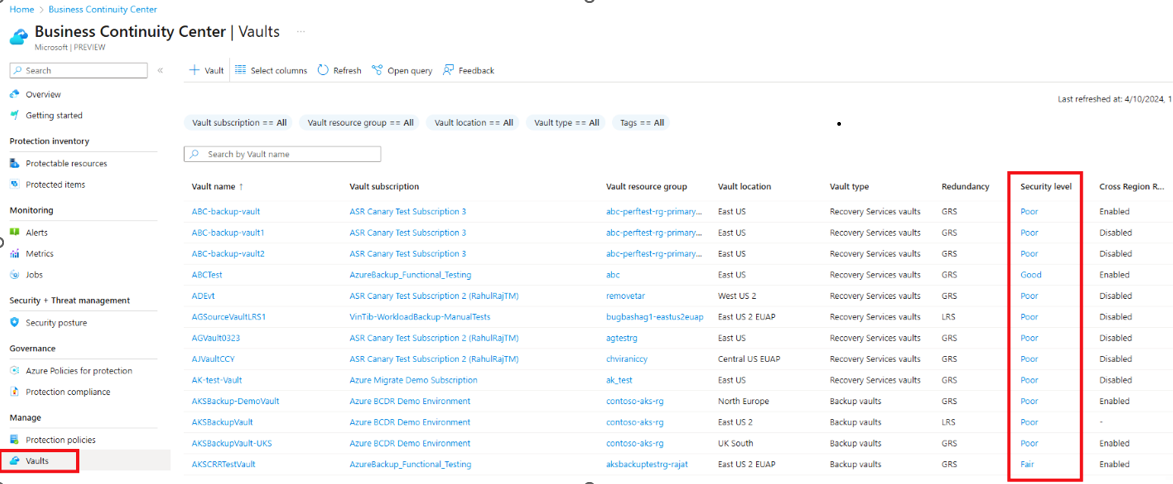Open contoso-aks-rg for AKSBackupVault-UKS
The height and width of the screenshot is (484, 1173).
tap(634, 443)
